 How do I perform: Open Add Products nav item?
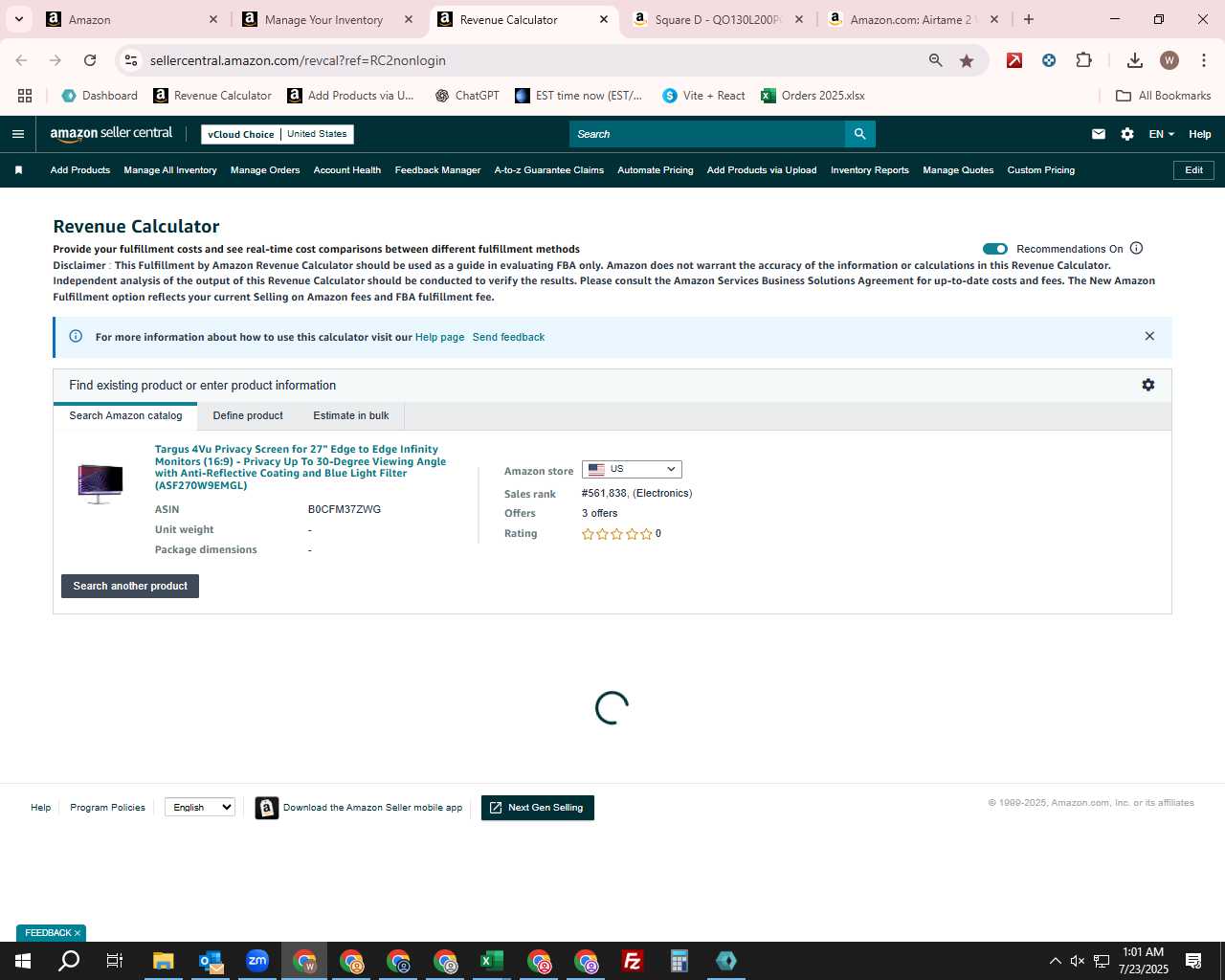click(x=80, y=170)
